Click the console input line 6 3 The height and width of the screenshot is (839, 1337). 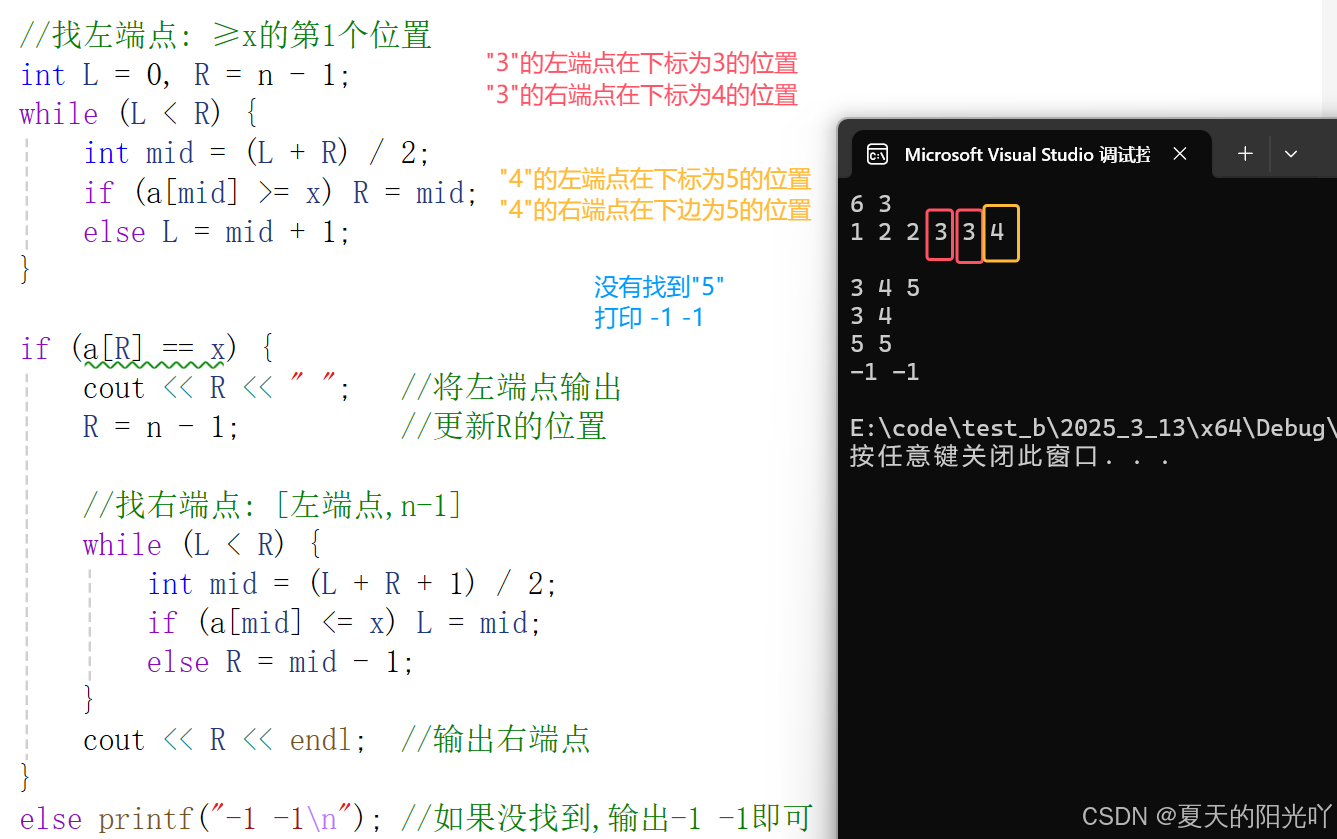point(870,204)
